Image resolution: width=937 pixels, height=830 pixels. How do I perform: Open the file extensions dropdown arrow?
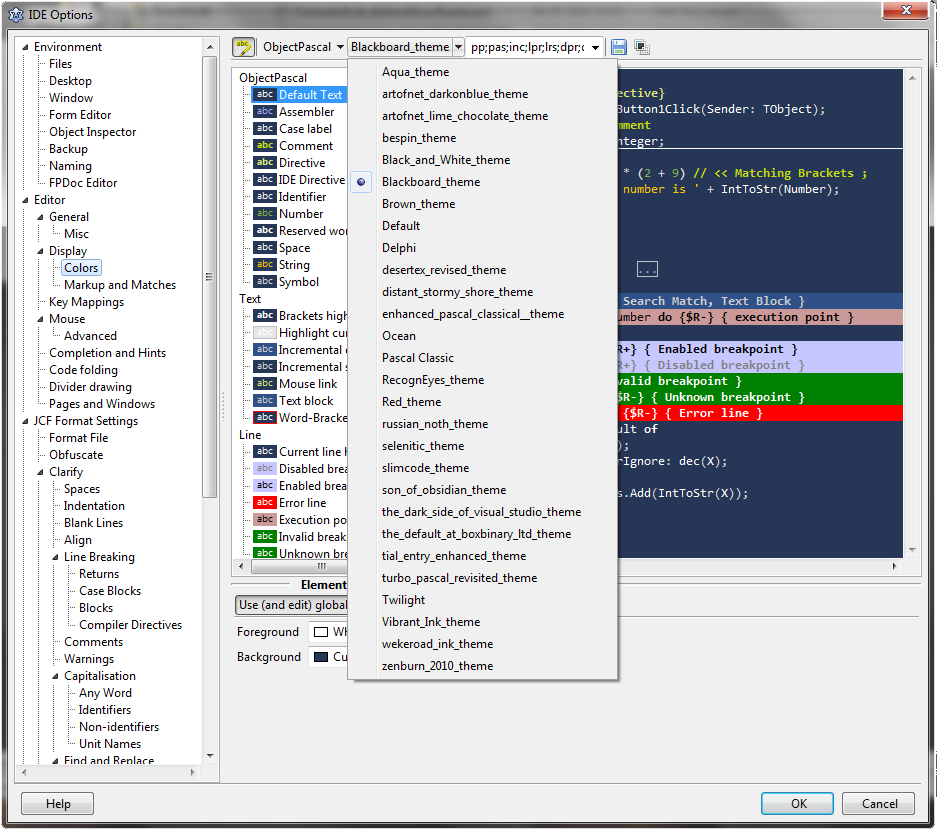(x=595, y=47)
